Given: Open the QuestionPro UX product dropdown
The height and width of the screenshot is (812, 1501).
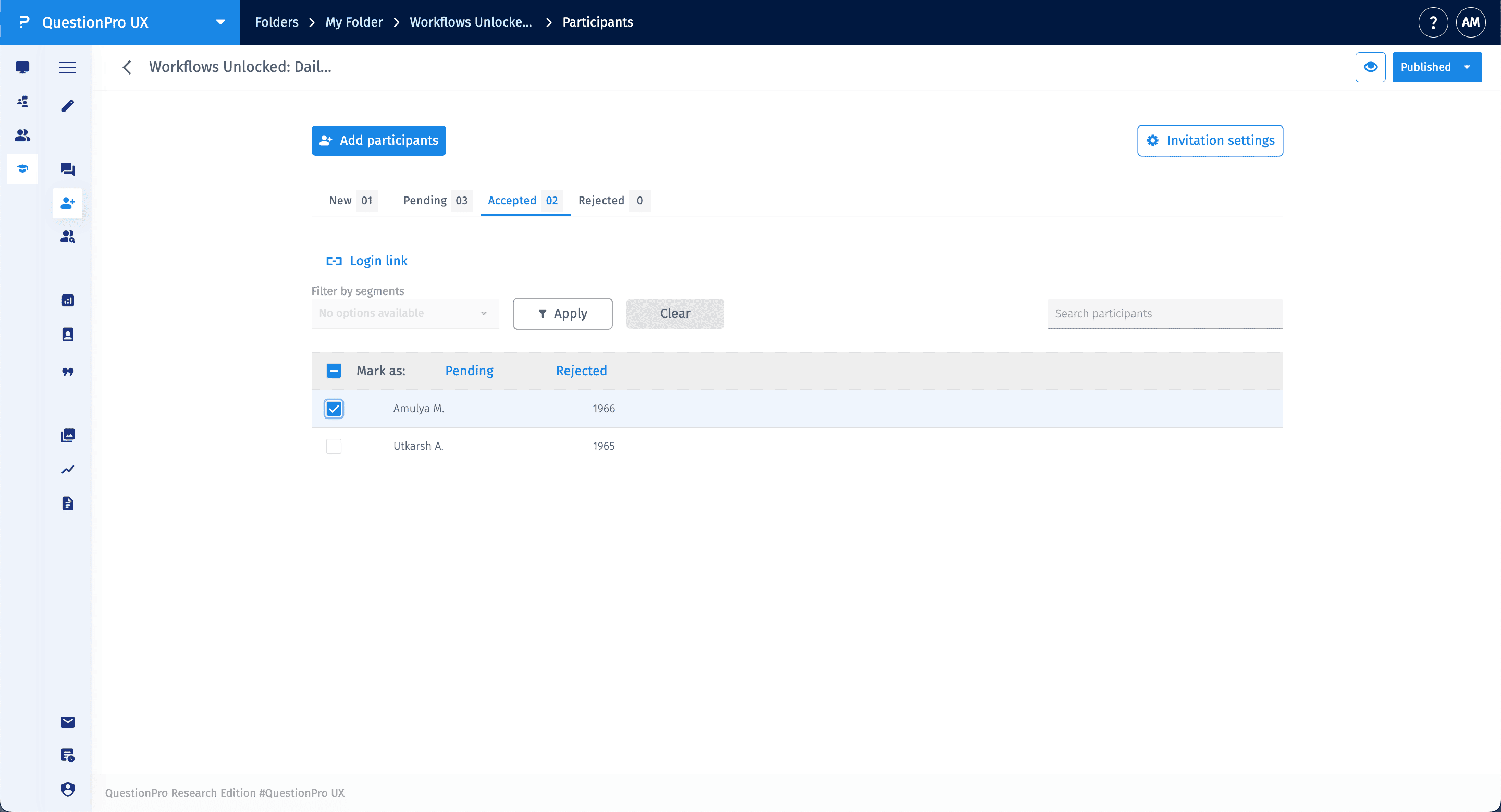Looking at the screenshot, I should pyautogui.click(x=219, y=22).
